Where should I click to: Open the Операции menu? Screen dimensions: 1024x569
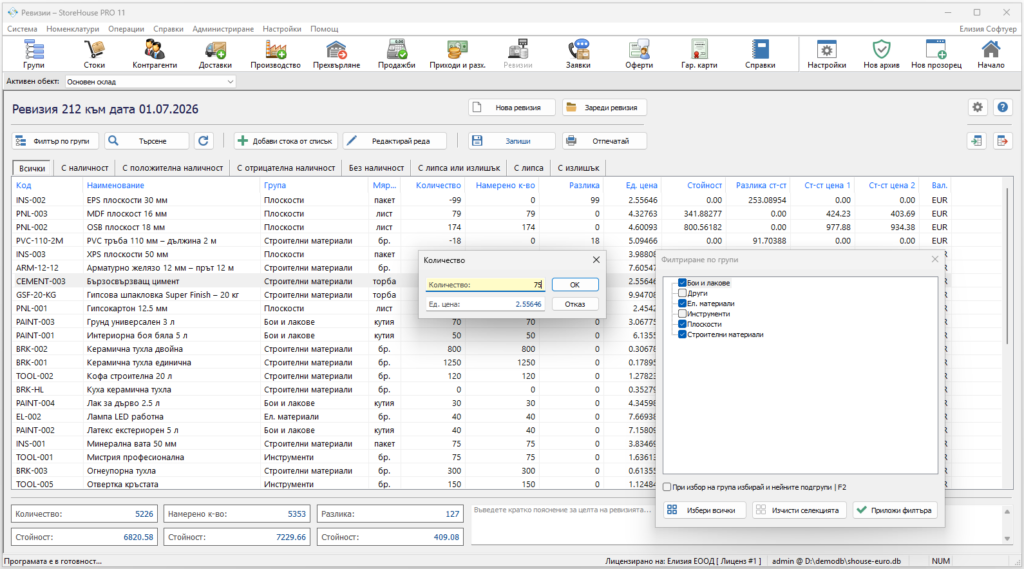(126, 29)
